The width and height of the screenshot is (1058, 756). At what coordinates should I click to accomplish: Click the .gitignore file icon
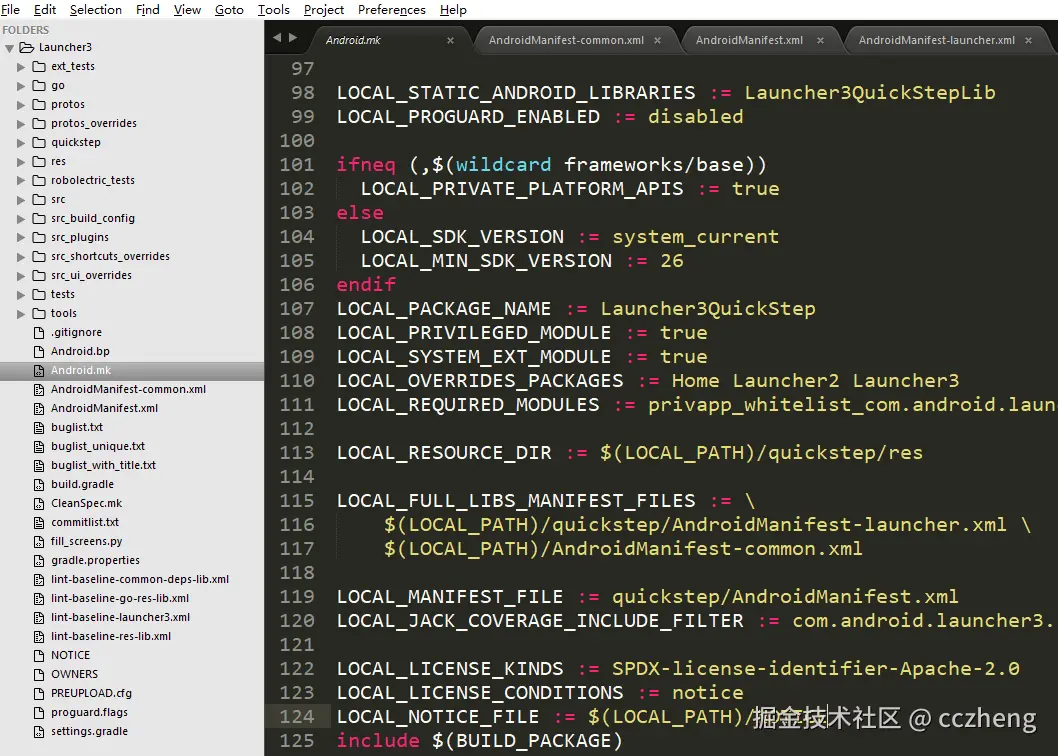(x=39, y=332)
